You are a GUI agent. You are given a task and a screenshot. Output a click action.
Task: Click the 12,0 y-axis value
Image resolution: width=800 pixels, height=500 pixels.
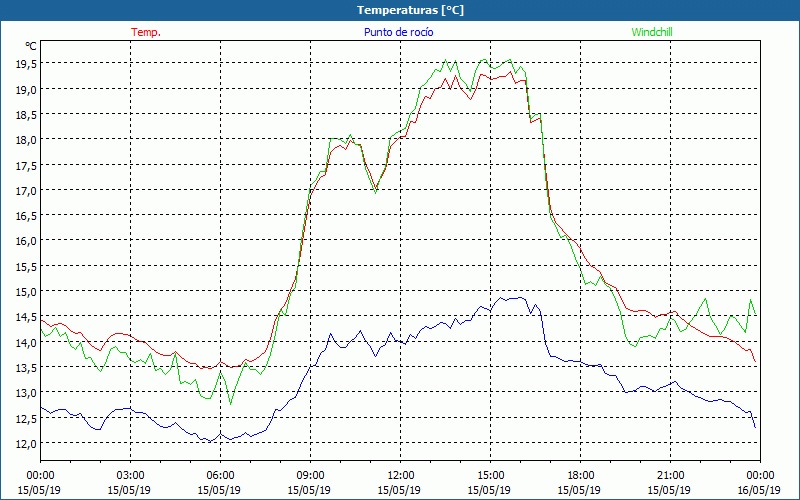27,443
